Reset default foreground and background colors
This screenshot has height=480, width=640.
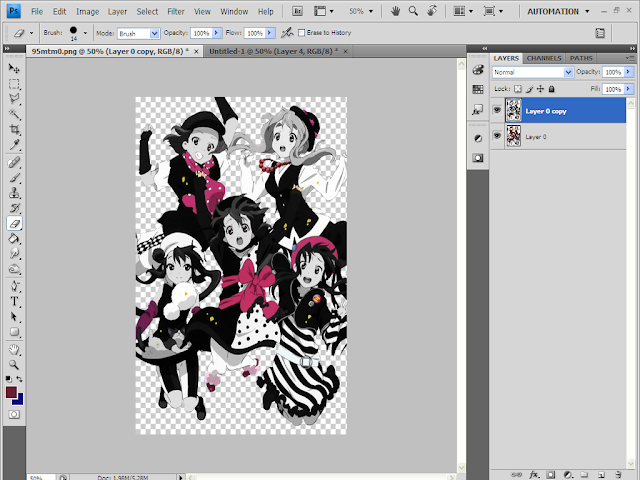coord(9,379)
